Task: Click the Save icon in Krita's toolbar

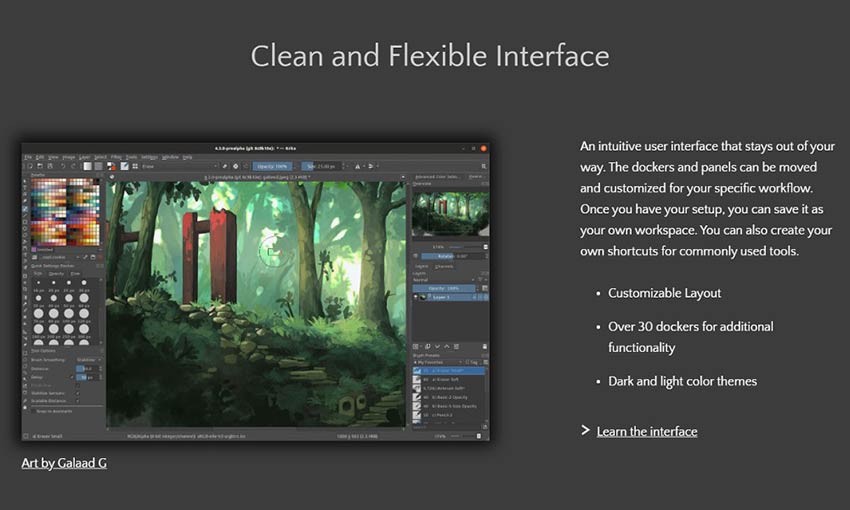Action: click(50, 166)
